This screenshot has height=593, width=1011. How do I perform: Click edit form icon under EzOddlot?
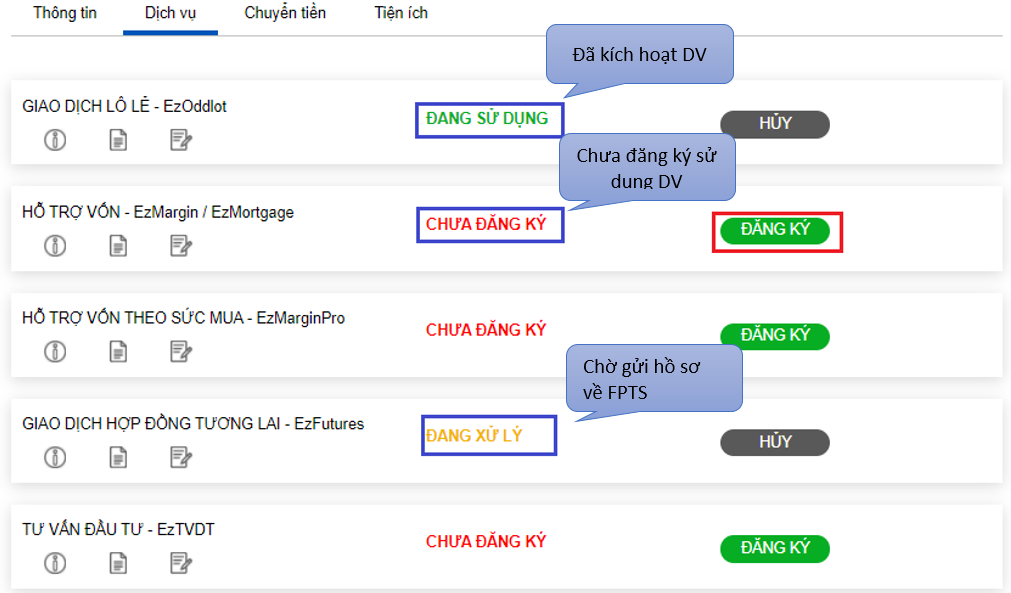point(181,140)
